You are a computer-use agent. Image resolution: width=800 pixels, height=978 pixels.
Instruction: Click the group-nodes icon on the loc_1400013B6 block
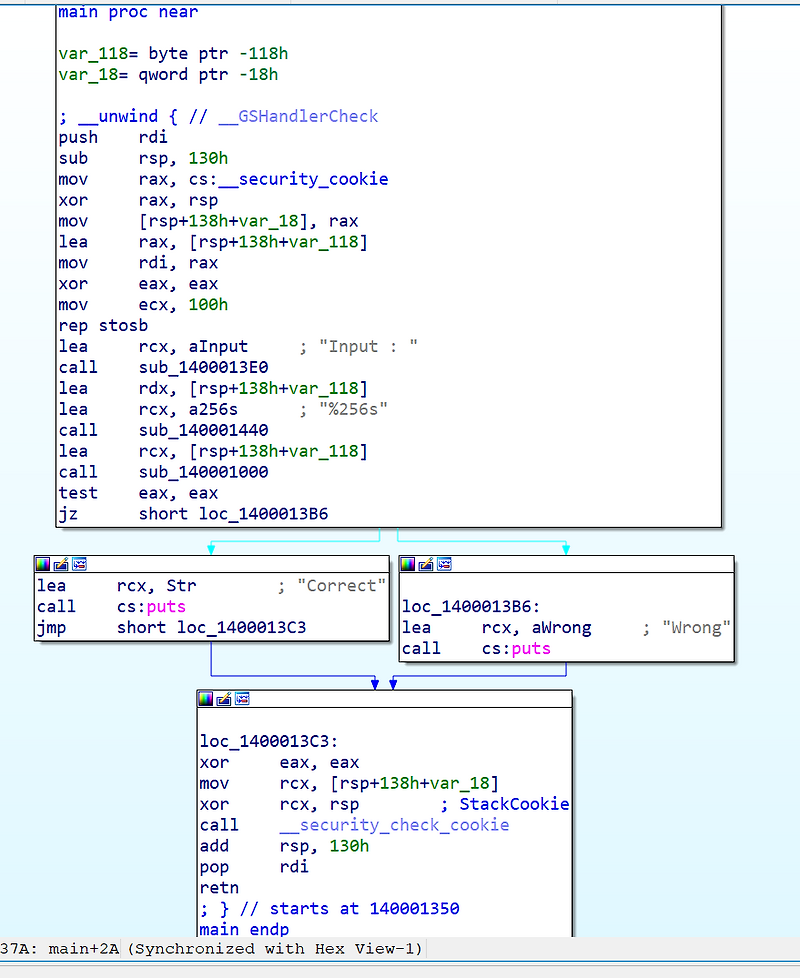coord(446,563)
